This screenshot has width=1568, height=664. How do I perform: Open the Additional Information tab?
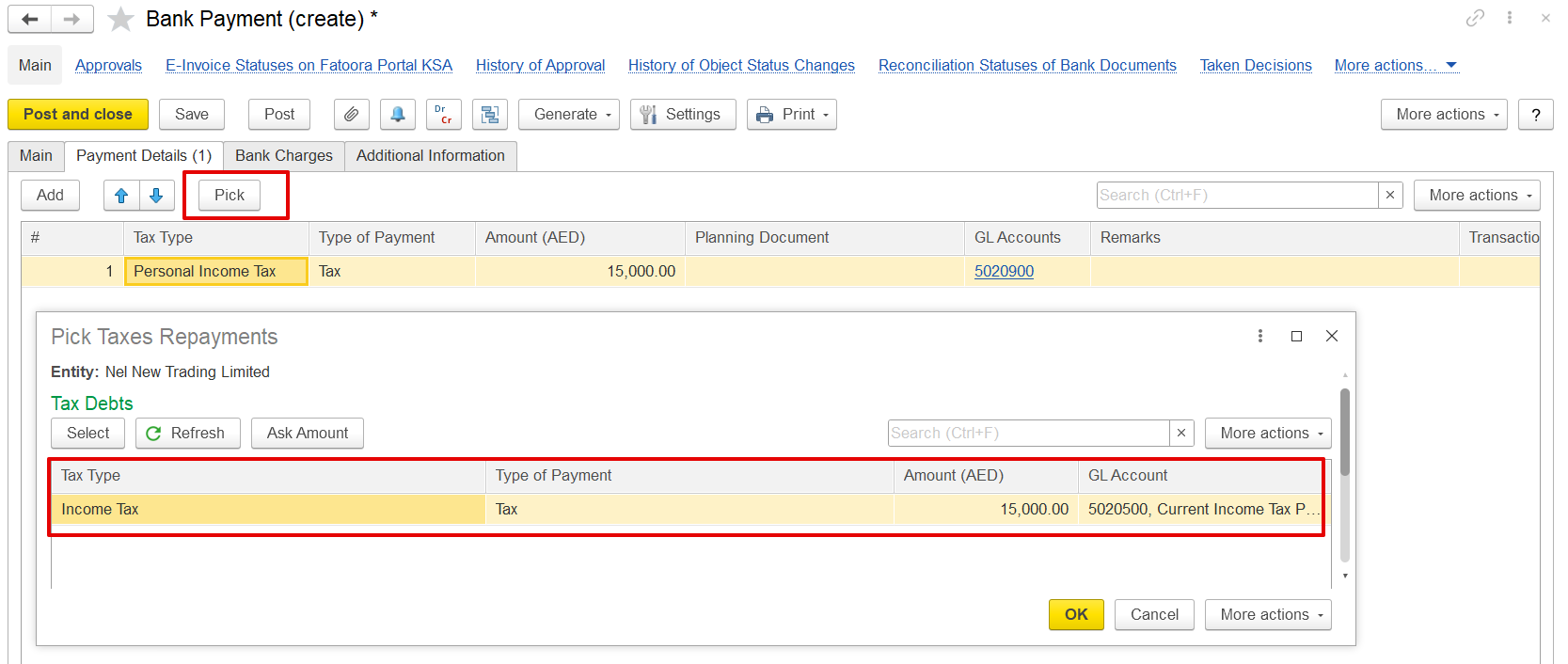pos(430,156)
